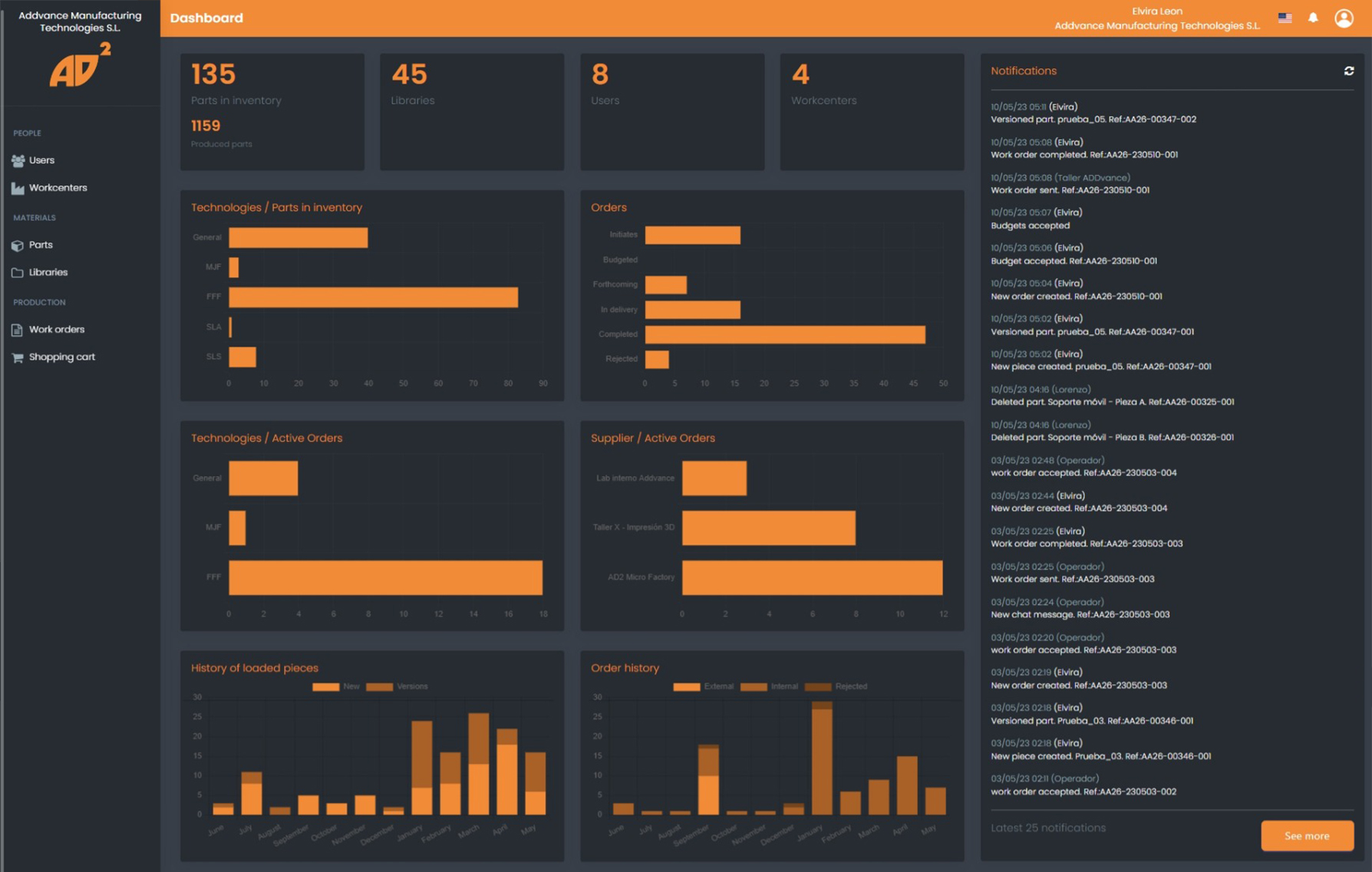Viewport: 1372px width, 872px height.
Task: Hide the Rejected series in Order history
Action: coord(836,686)
